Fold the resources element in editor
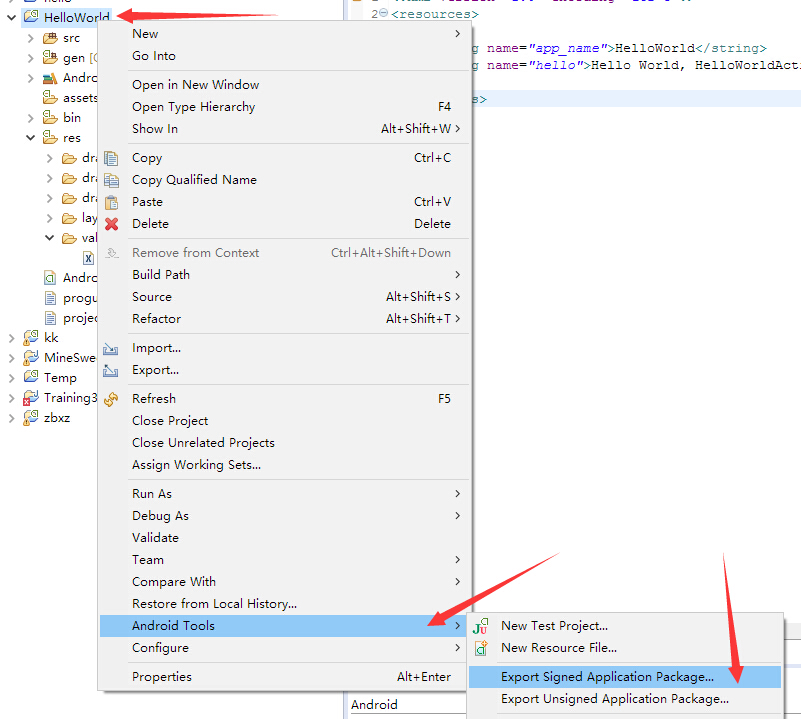 click(384, 15)
